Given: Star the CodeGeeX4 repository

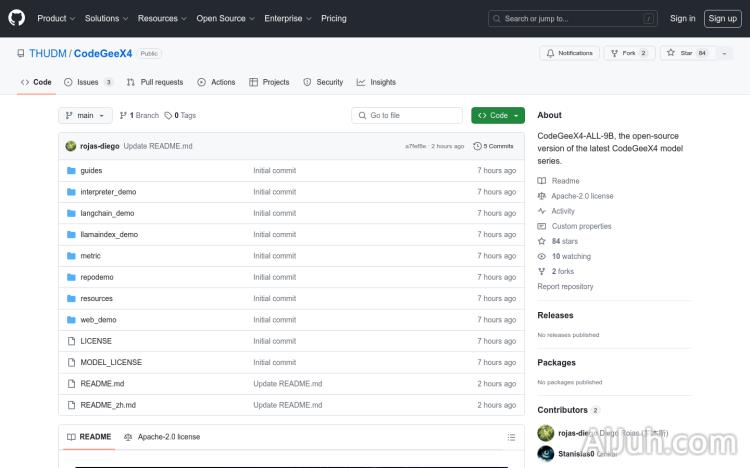Looking at the screenshot, I should pos(680,53).
